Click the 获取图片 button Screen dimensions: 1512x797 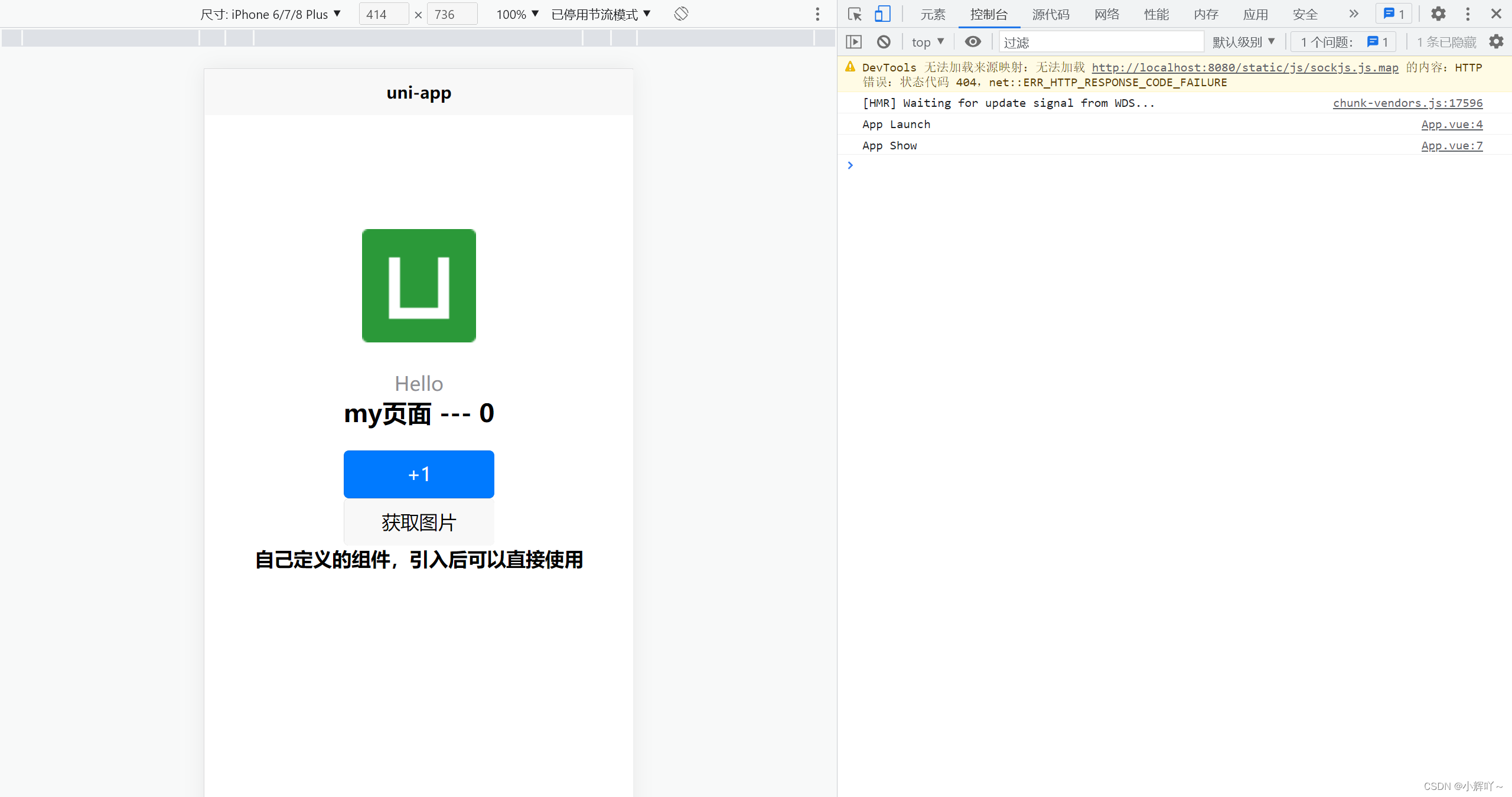419,522
